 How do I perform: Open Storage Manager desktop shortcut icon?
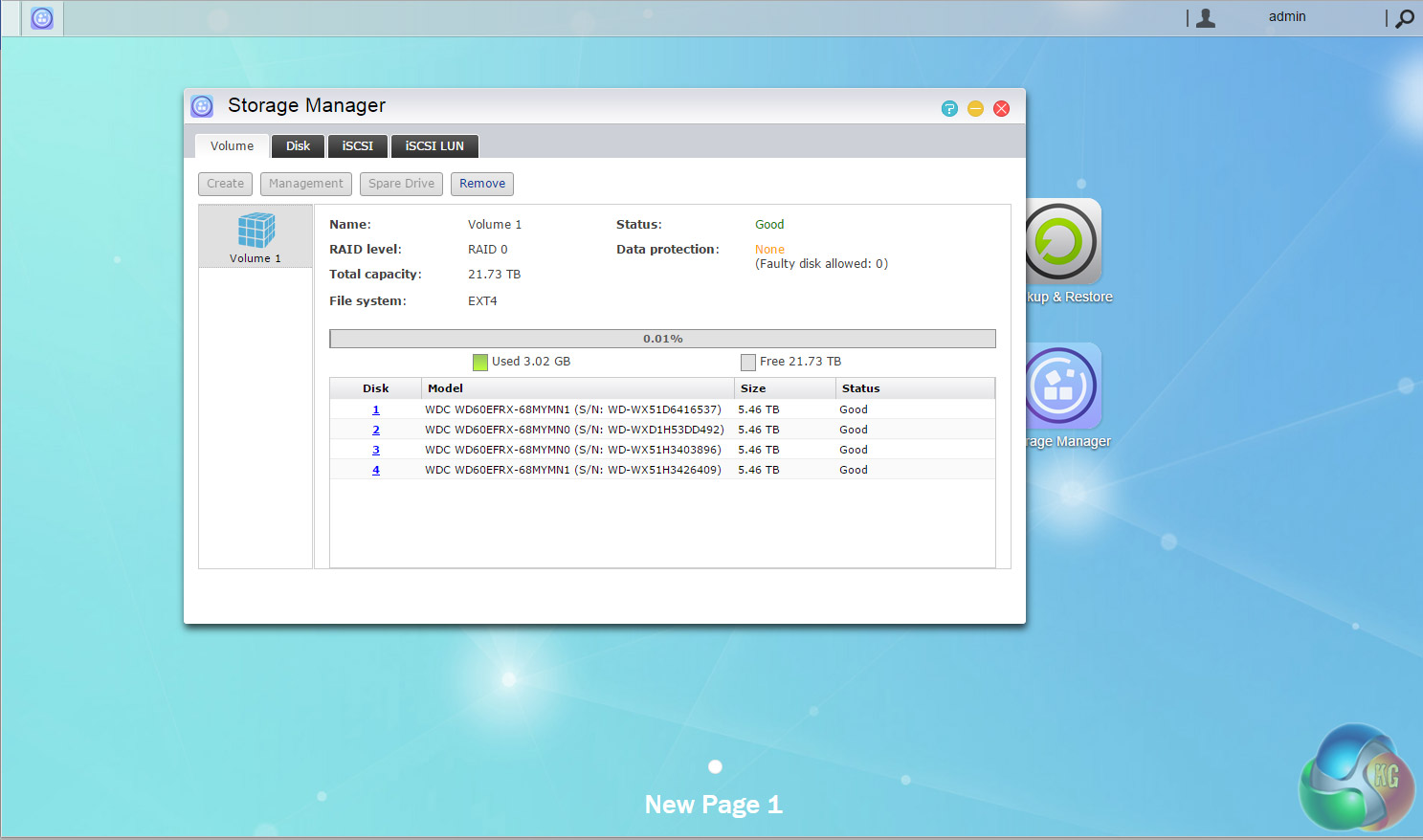point(1063,387)
